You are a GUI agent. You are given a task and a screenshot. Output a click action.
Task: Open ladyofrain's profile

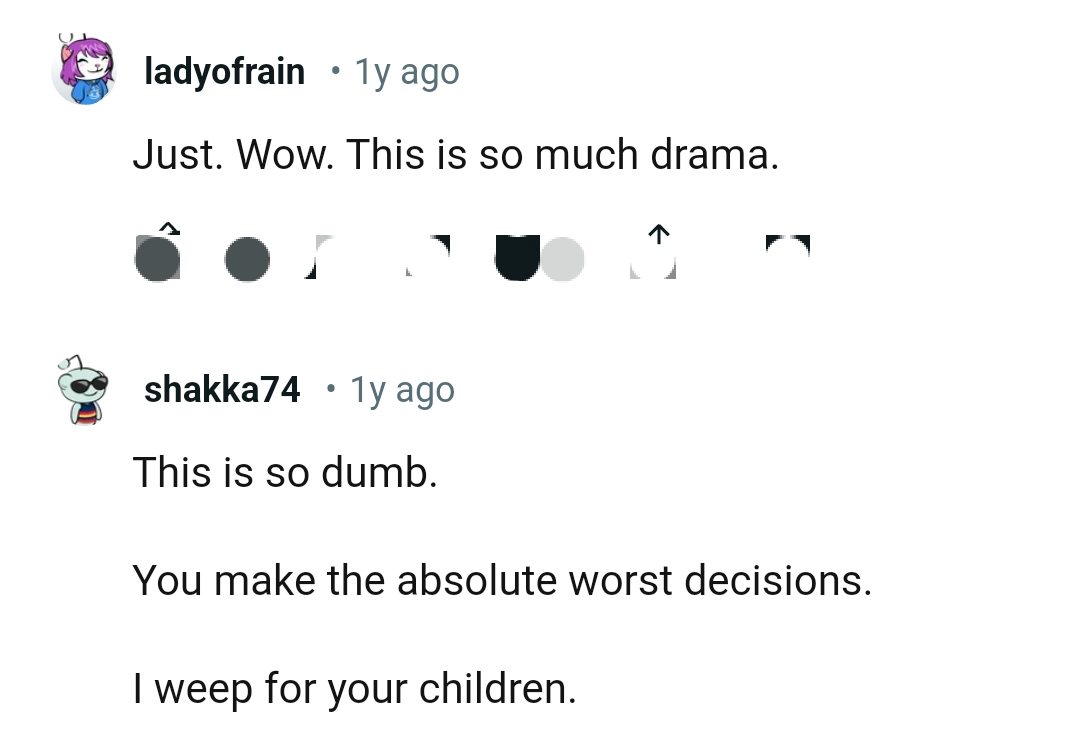224,70
